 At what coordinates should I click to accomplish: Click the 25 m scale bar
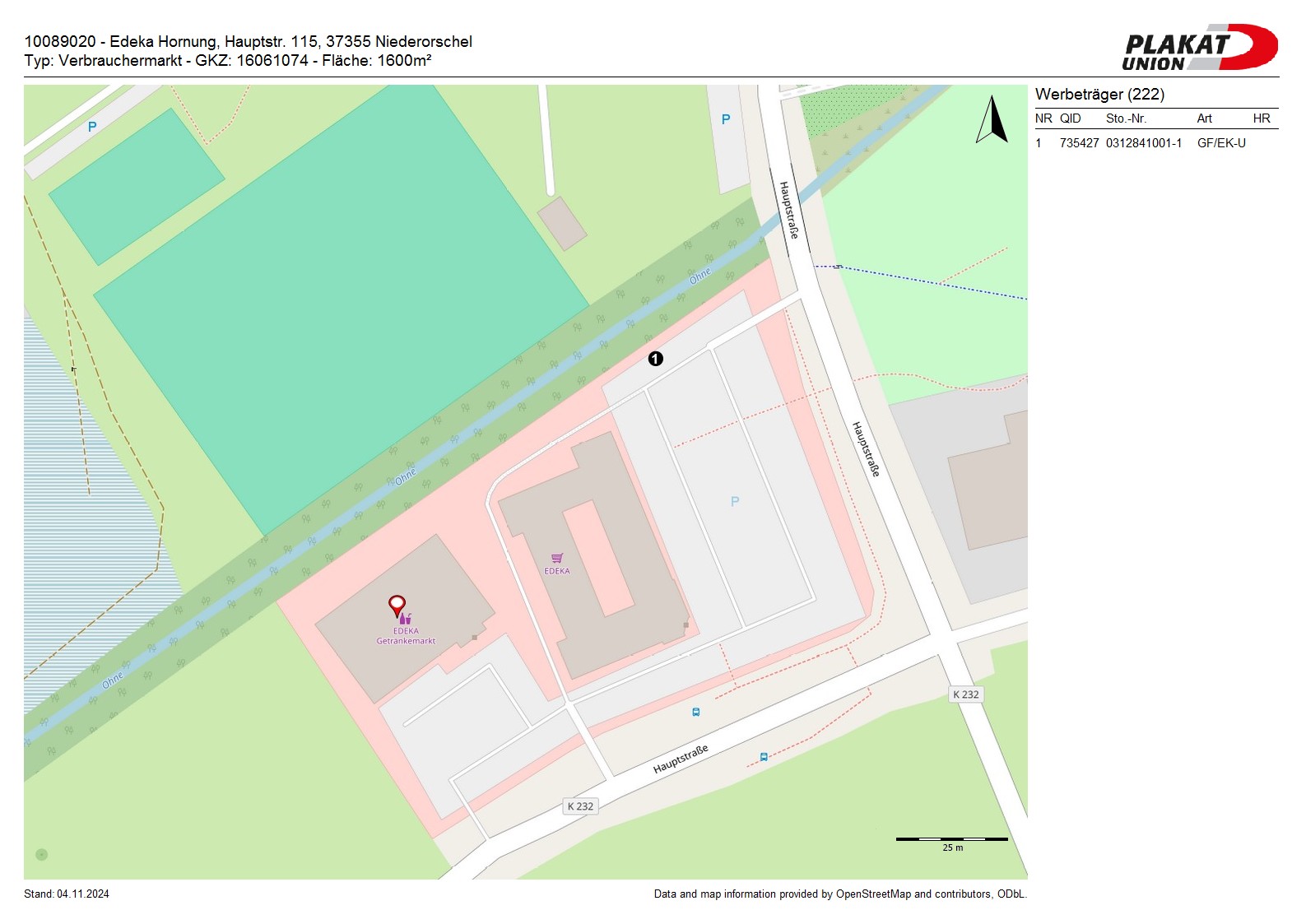click(951, 840)
